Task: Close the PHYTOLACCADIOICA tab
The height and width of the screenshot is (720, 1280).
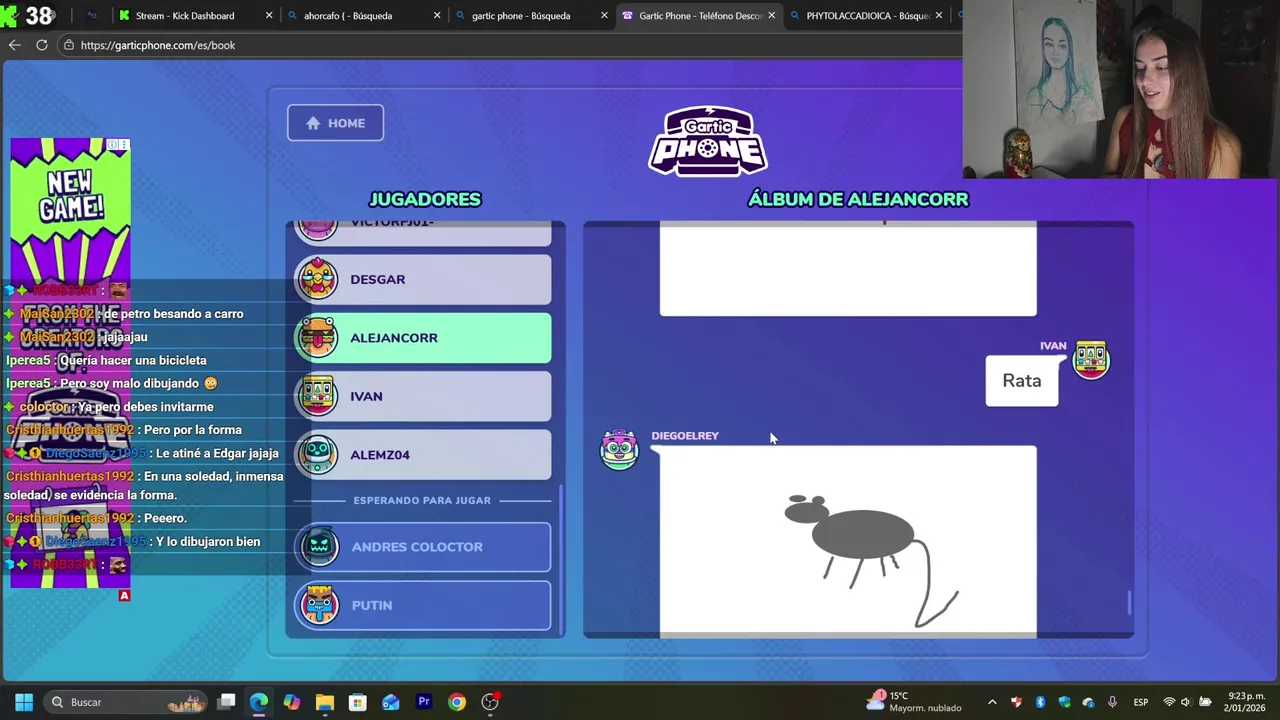Action: [939, 16]
